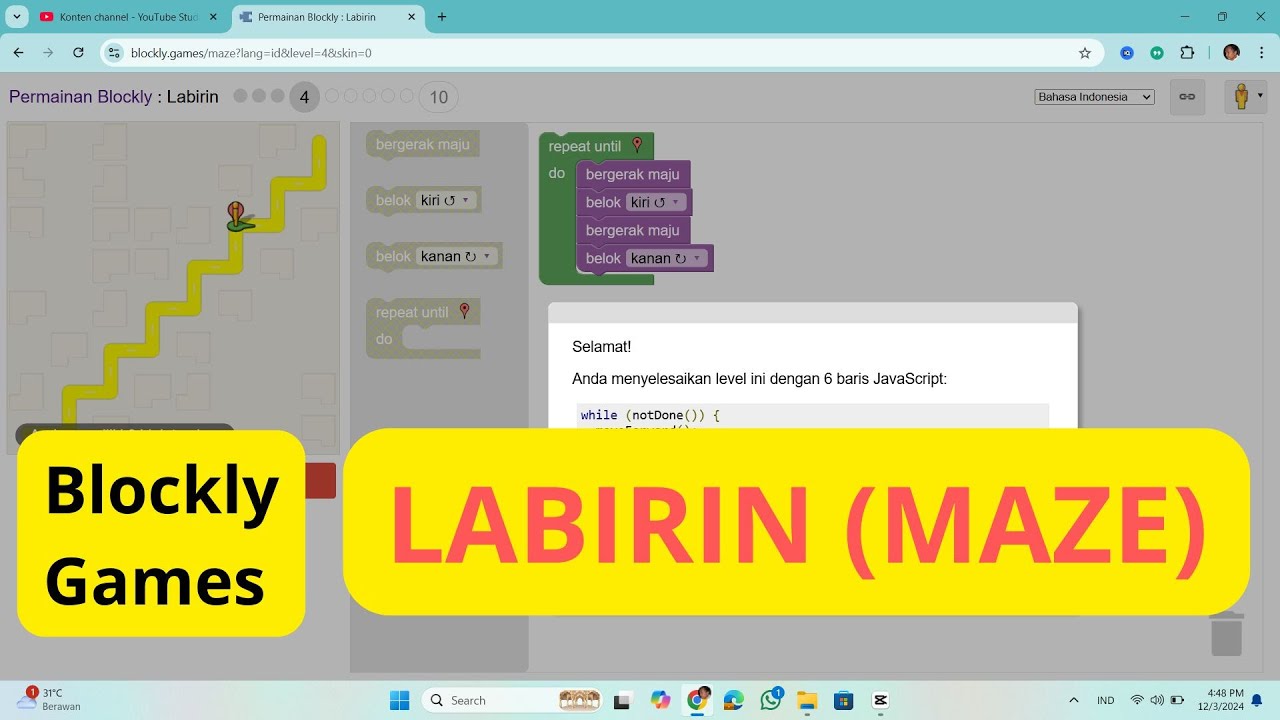1280x720 pixels.
Task: Jump to level 7 dot
Action: [x=369, y=96]
